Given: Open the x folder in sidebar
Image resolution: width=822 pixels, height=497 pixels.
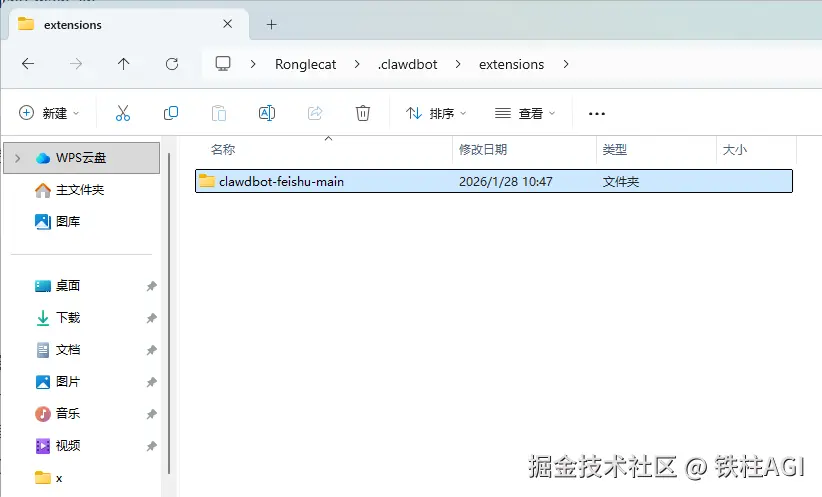Looking at the screenshot, I should 49,478.
